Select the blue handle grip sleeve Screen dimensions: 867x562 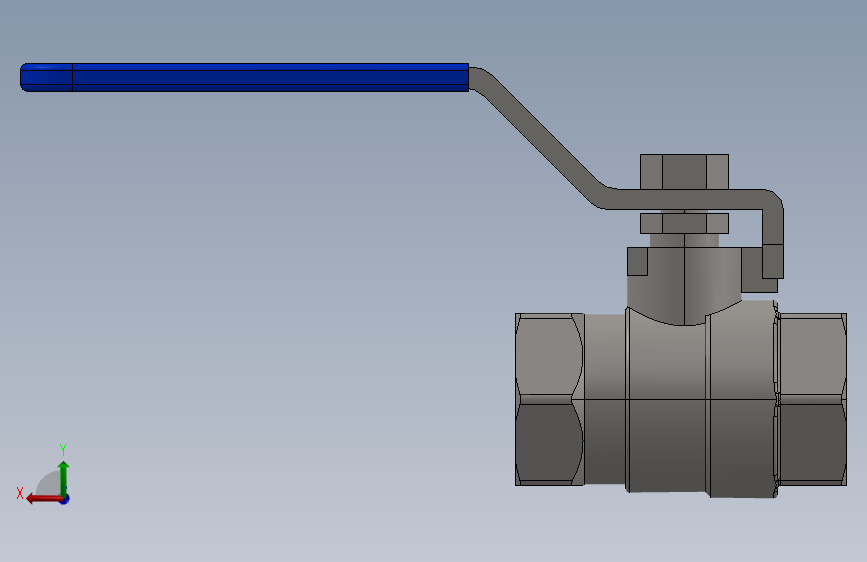pos(244,77)
